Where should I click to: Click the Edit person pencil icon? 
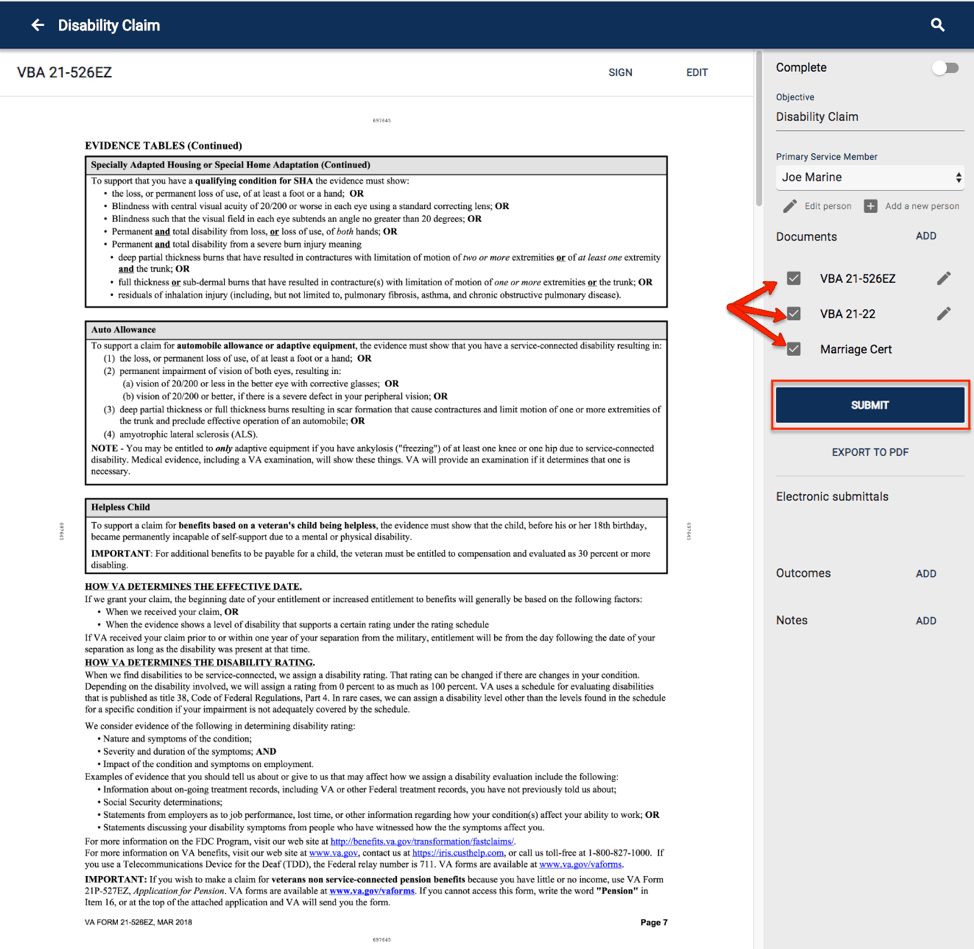click(790, 206)
